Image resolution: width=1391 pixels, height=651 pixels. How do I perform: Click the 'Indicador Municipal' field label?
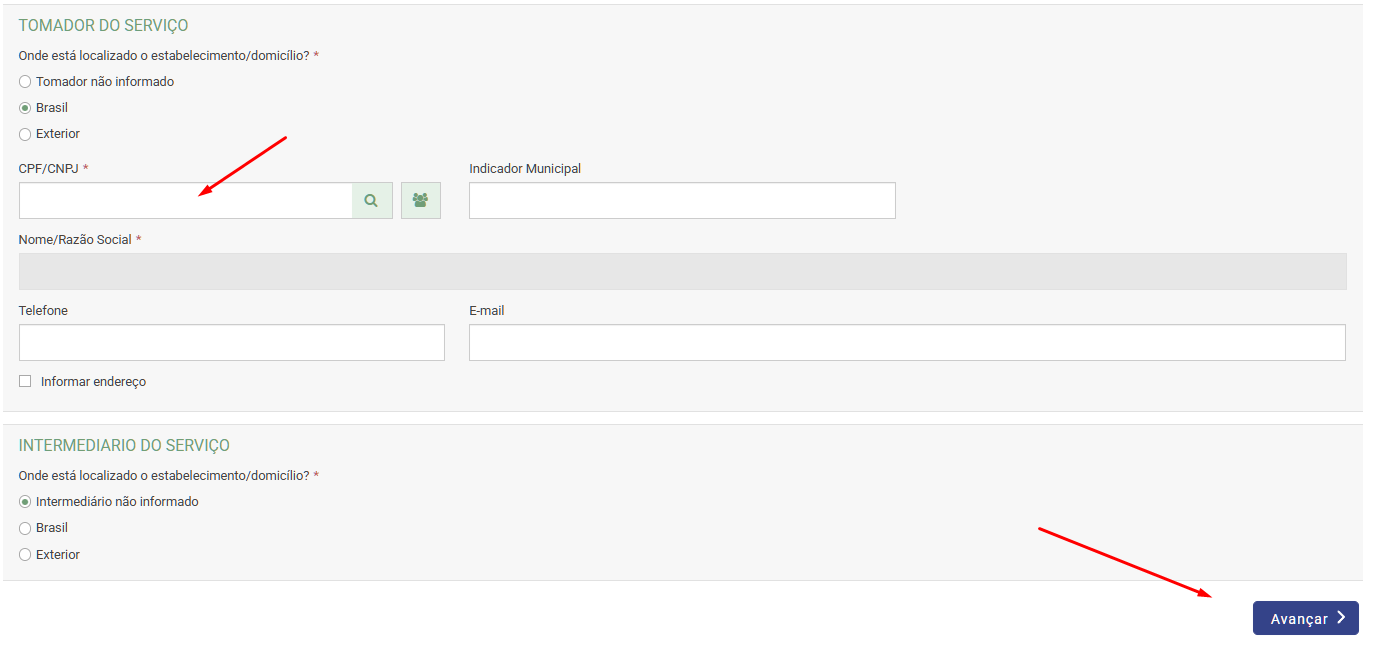tap(525, 169)
